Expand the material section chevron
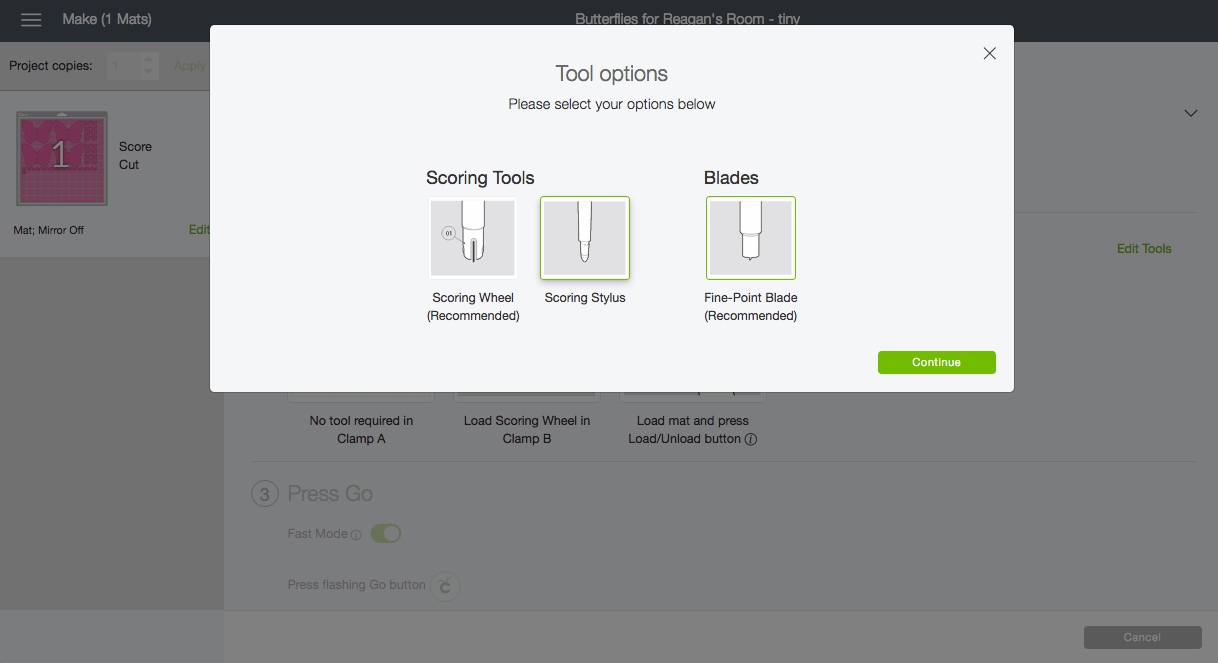Screen dimensions: 1218x663 point(1191,113)
